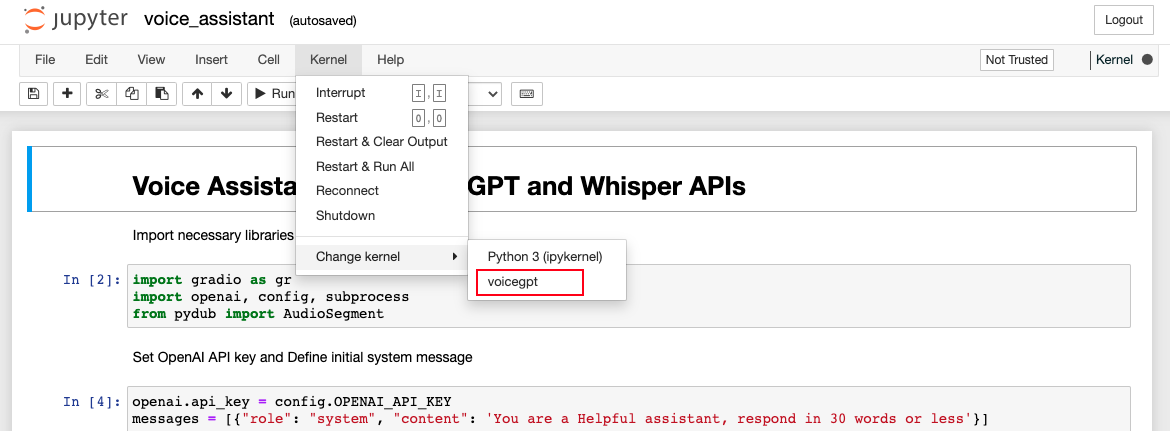This screenshot has width=1170, height=431.
Task: Select the Voice Assistant heading markdown cell
Action: 582,179
